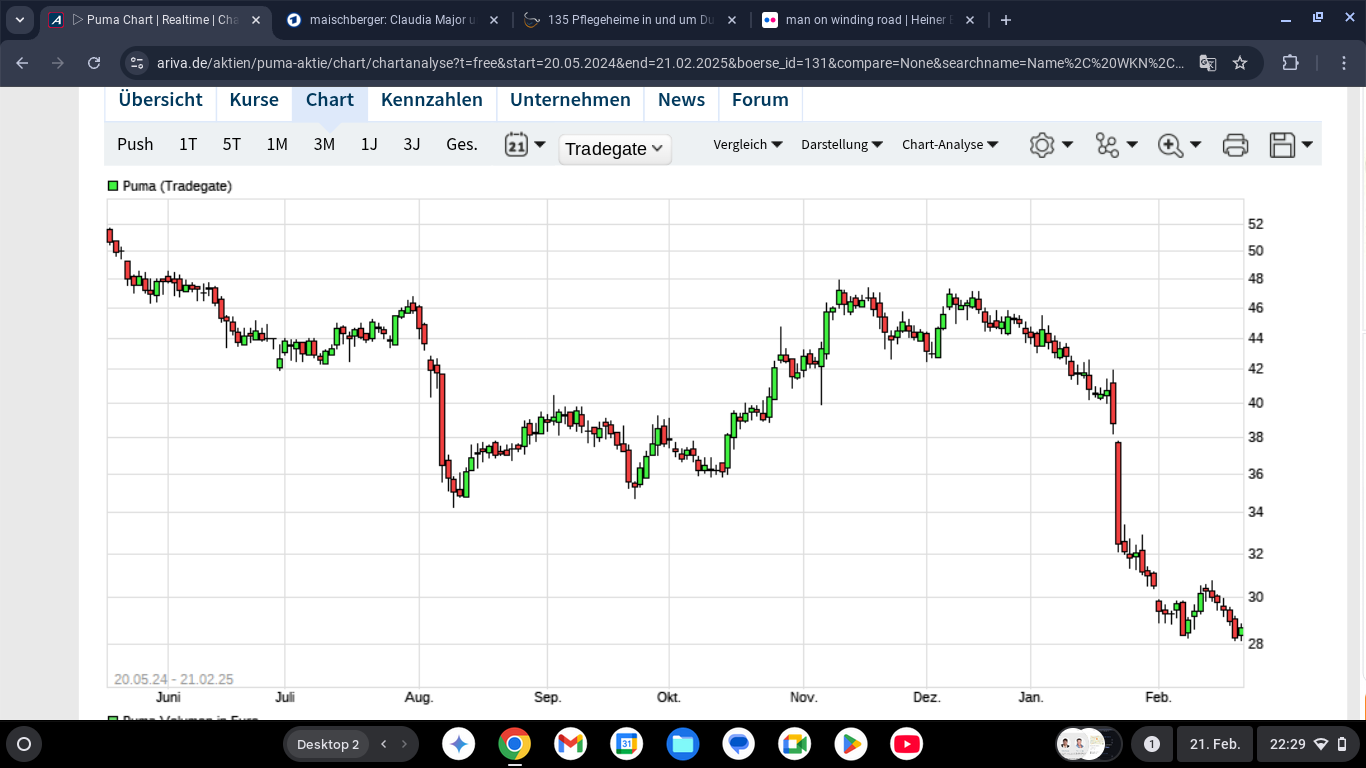Screen dimensions: 1366x768
Task: Open the Files app from the shelf
Action: coord(682,744)
